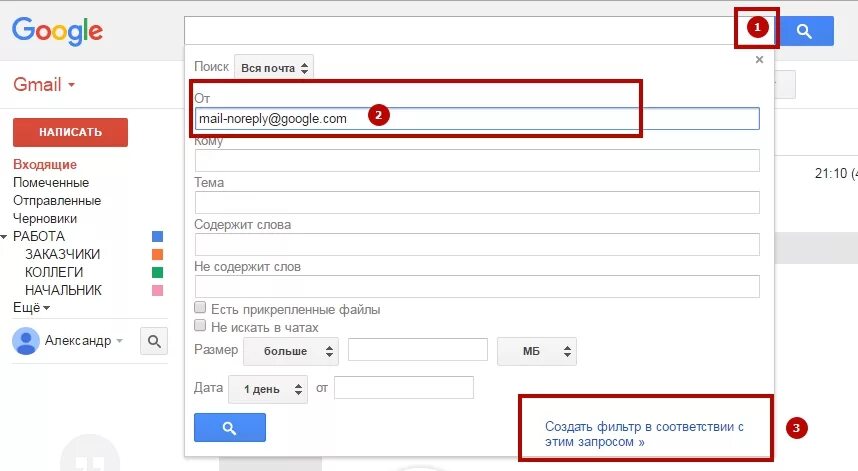
Task: Click the Тема subject input field
Action: click(x=477, y=202)
